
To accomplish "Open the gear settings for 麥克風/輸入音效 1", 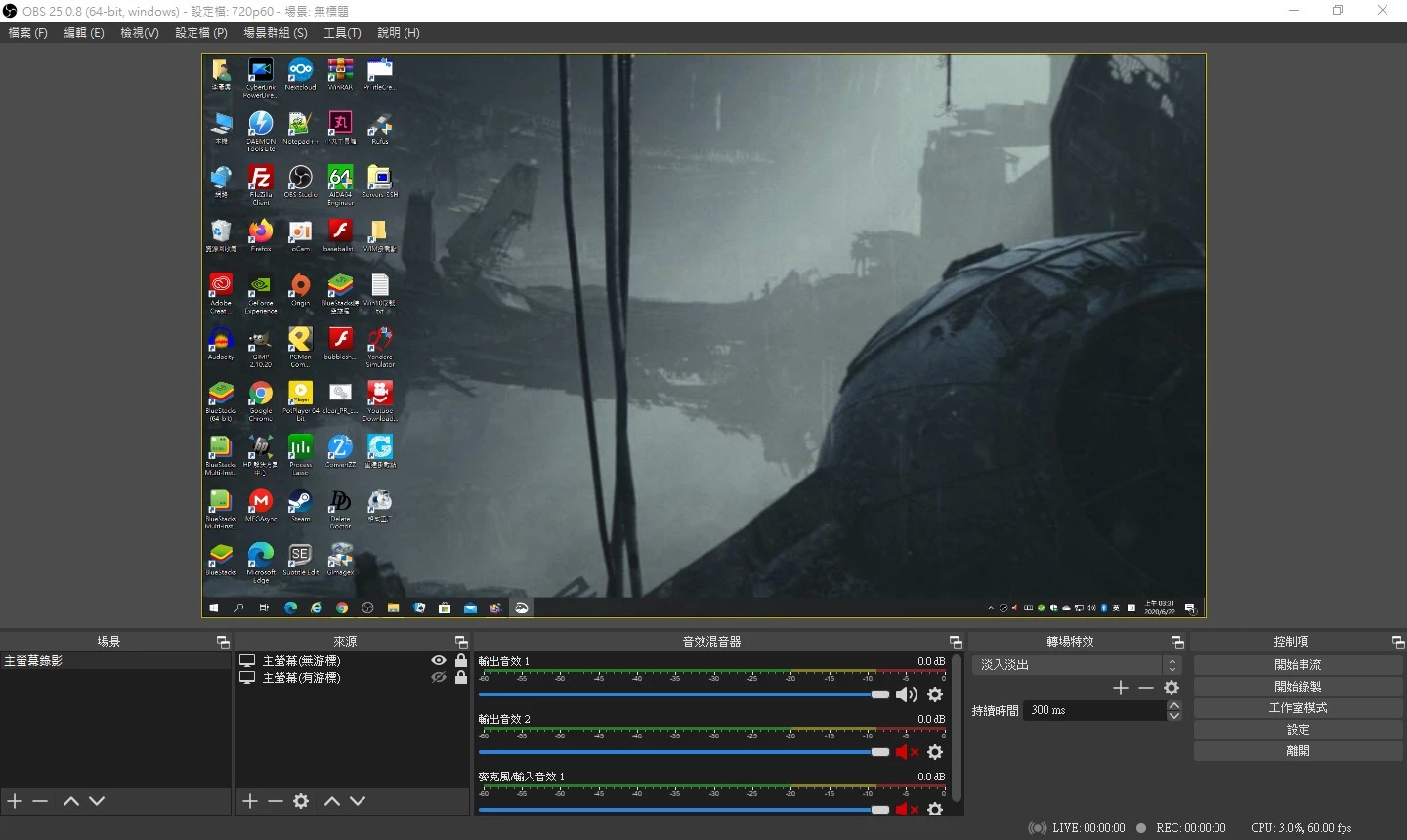I will (935, 809).
